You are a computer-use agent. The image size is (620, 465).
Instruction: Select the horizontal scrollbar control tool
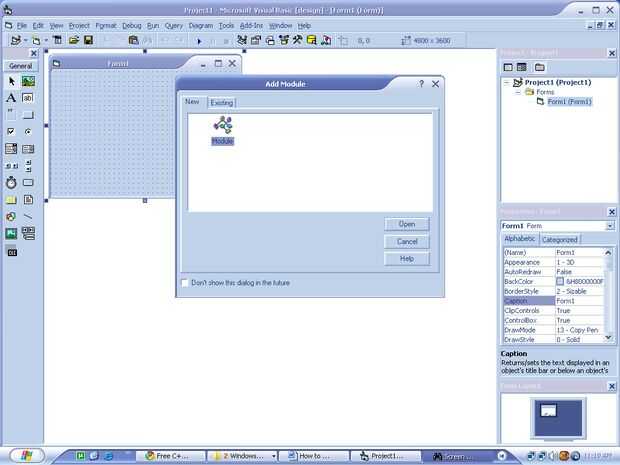11,166
